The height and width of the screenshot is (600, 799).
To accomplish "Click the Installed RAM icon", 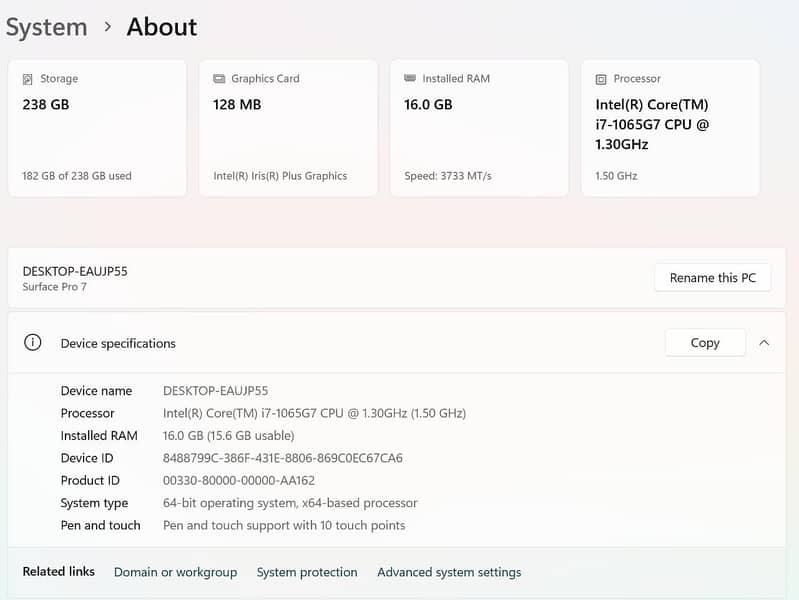I will 410,78.
